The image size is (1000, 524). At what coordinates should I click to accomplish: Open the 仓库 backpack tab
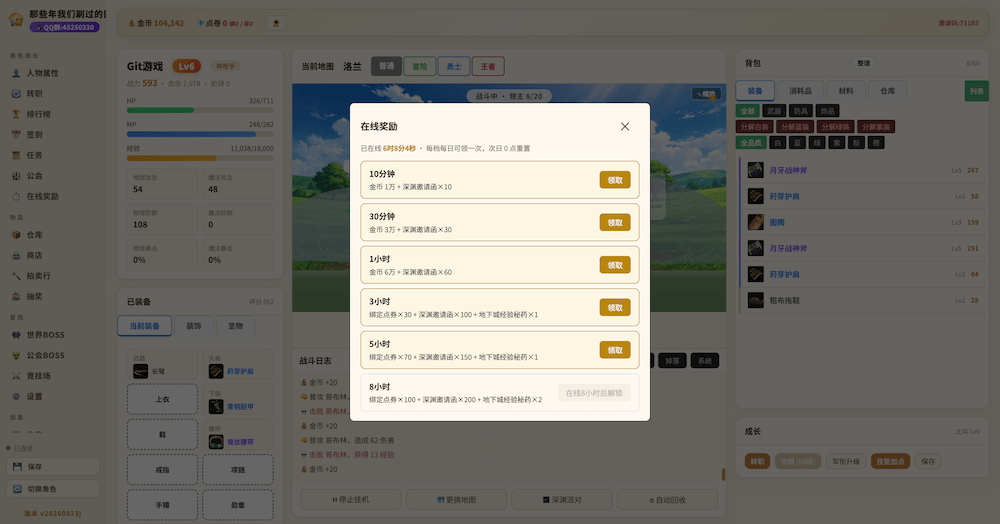pos(888,91)
